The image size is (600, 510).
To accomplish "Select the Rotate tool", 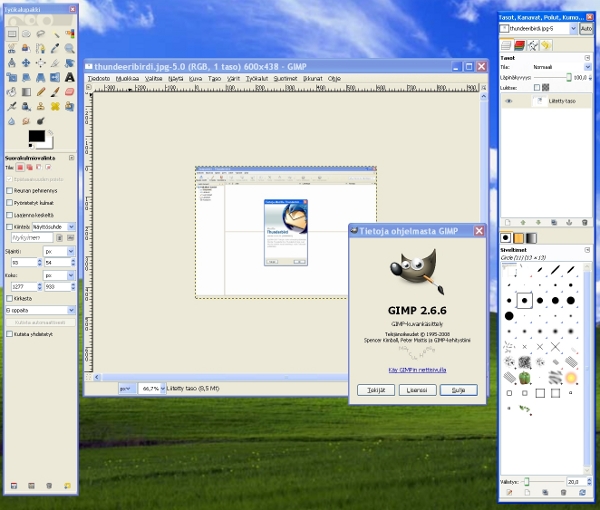I will pyautogui.click(x=69, y=63).
